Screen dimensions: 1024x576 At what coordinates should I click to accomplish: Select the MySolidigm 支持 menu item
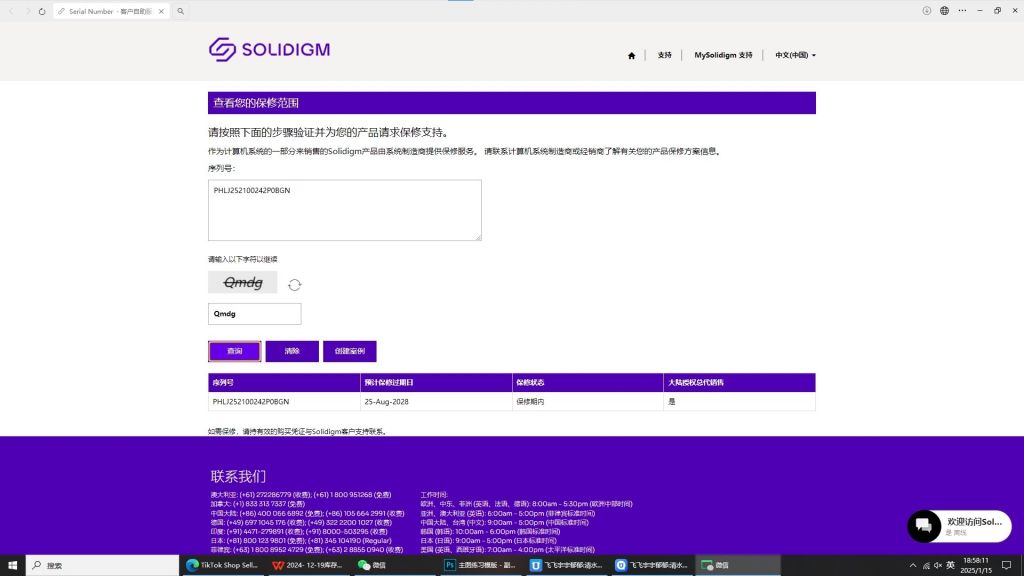(x=722, y=55)
